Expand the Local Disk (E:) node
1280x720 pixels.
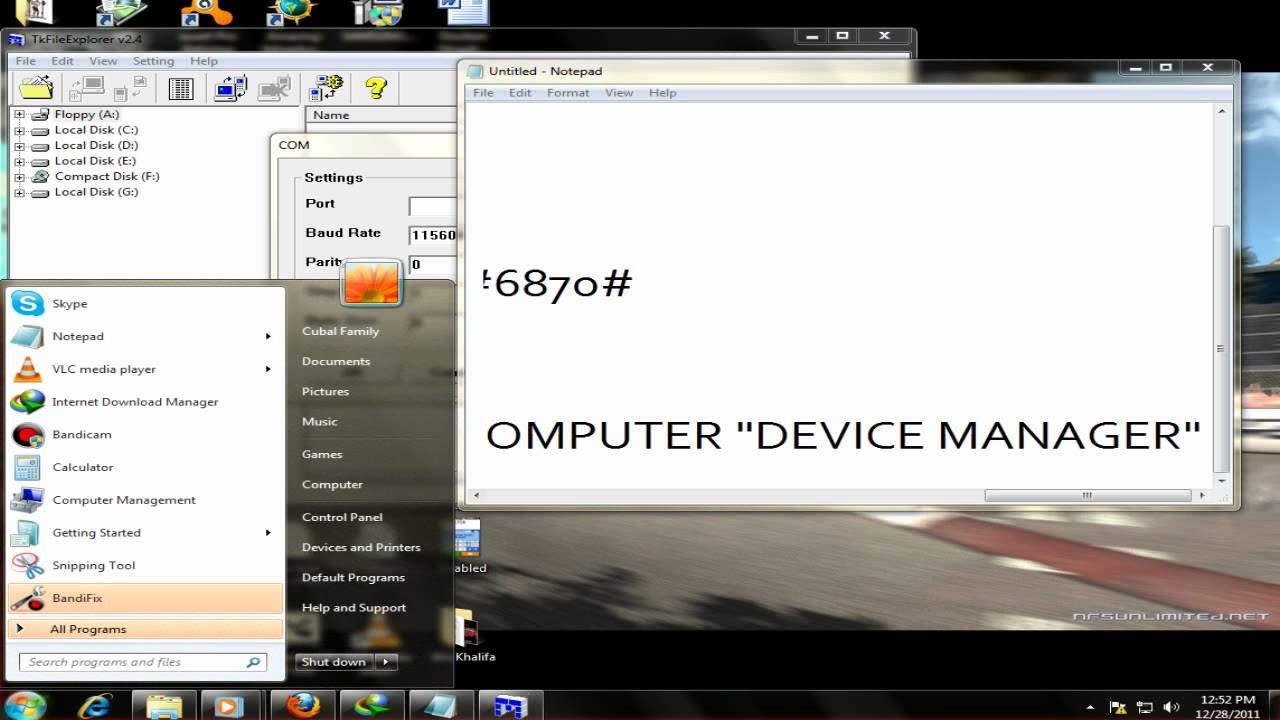(19, 161)
